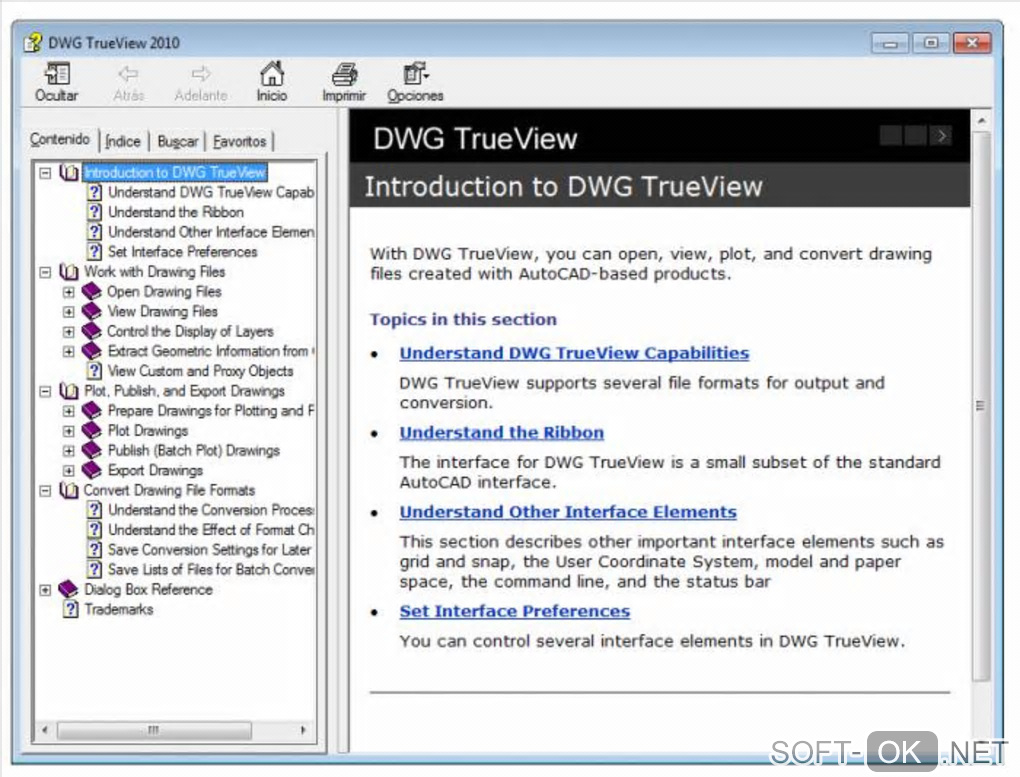Click the question page icon for Understand the Conversion Process
Image resolution: width=1020 pixels, height=777 pixels.
point(95,510)
